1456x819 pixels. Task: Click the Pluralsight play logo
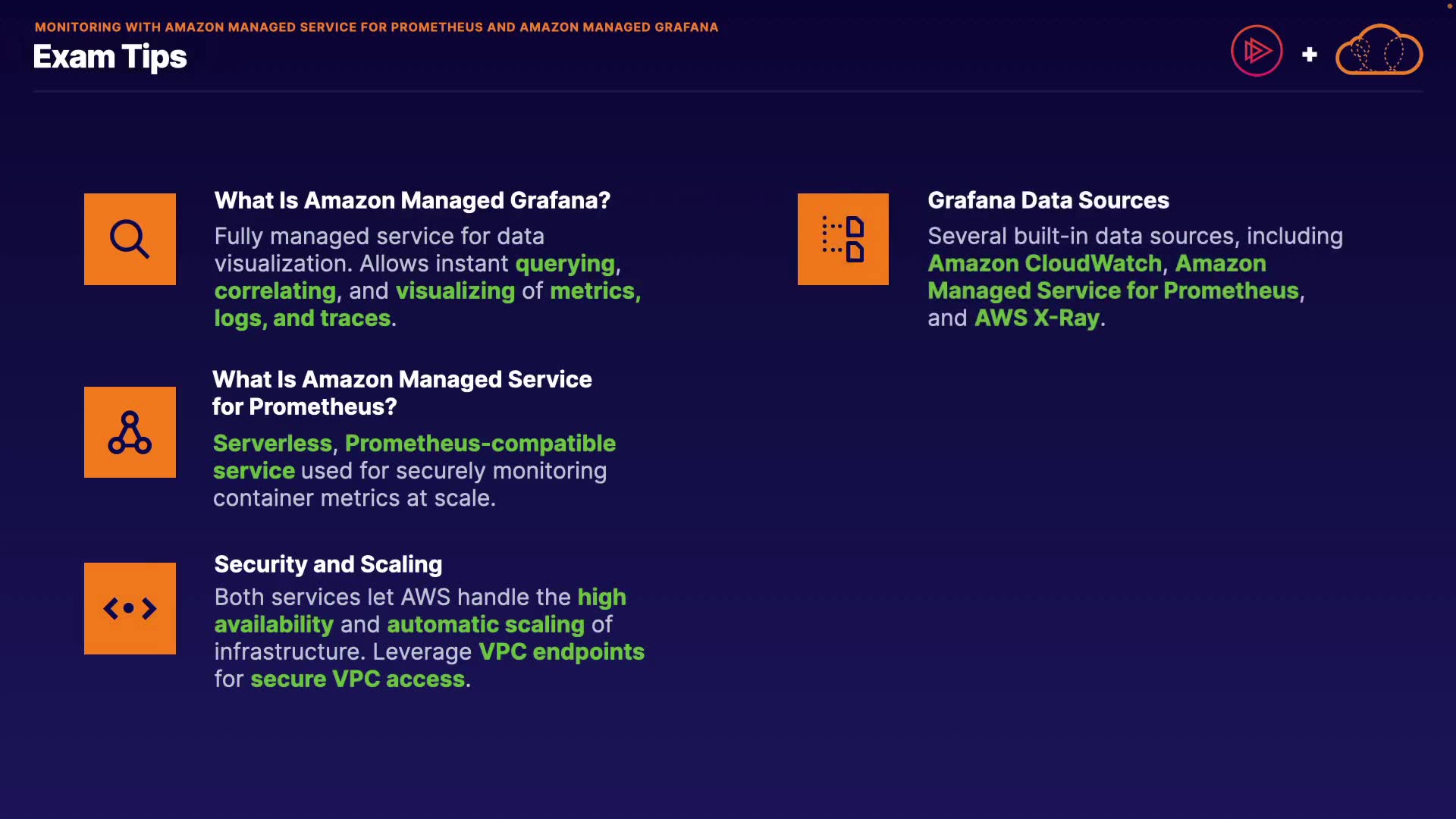1256,52
